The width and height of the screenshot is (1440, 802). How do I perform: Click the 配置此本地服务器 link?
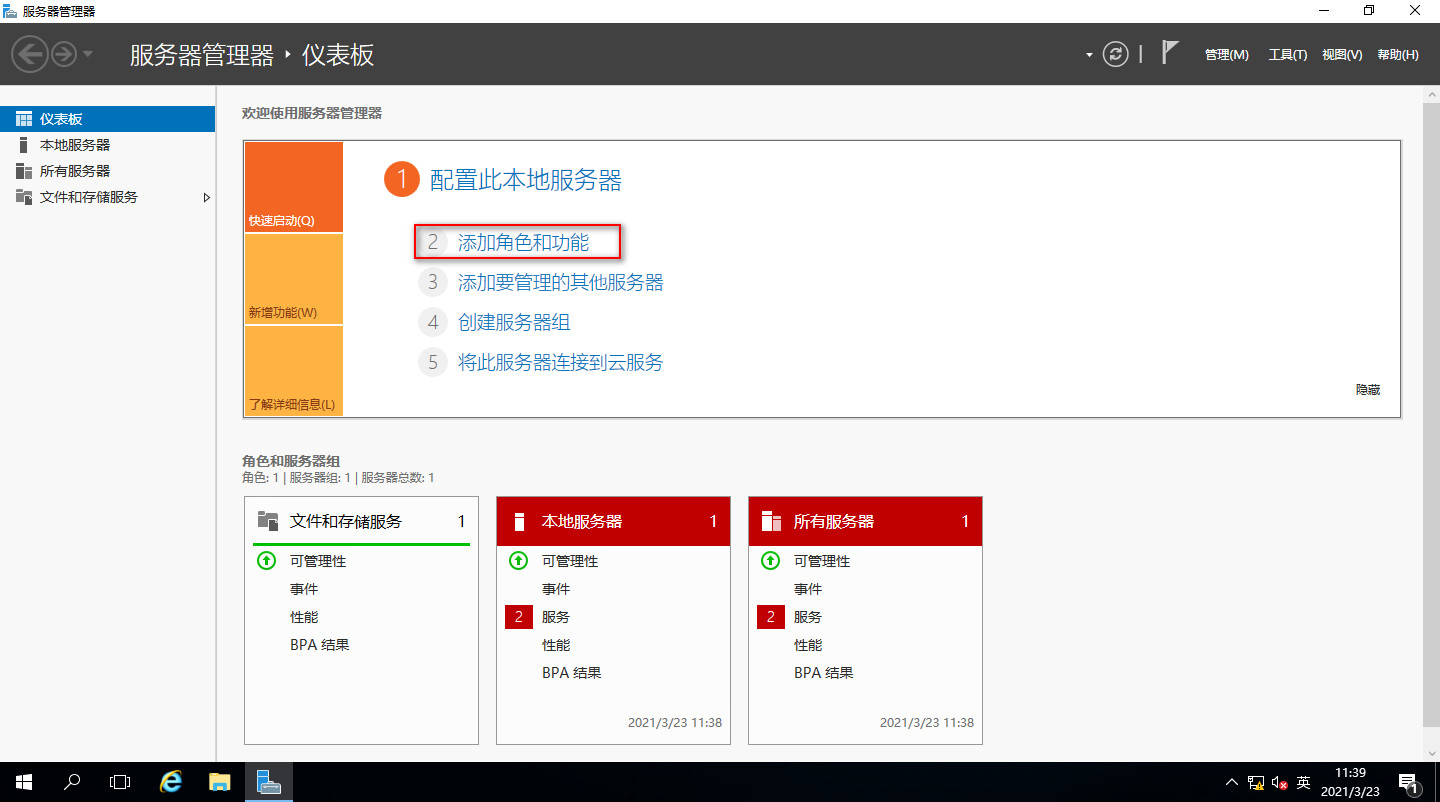525,180
